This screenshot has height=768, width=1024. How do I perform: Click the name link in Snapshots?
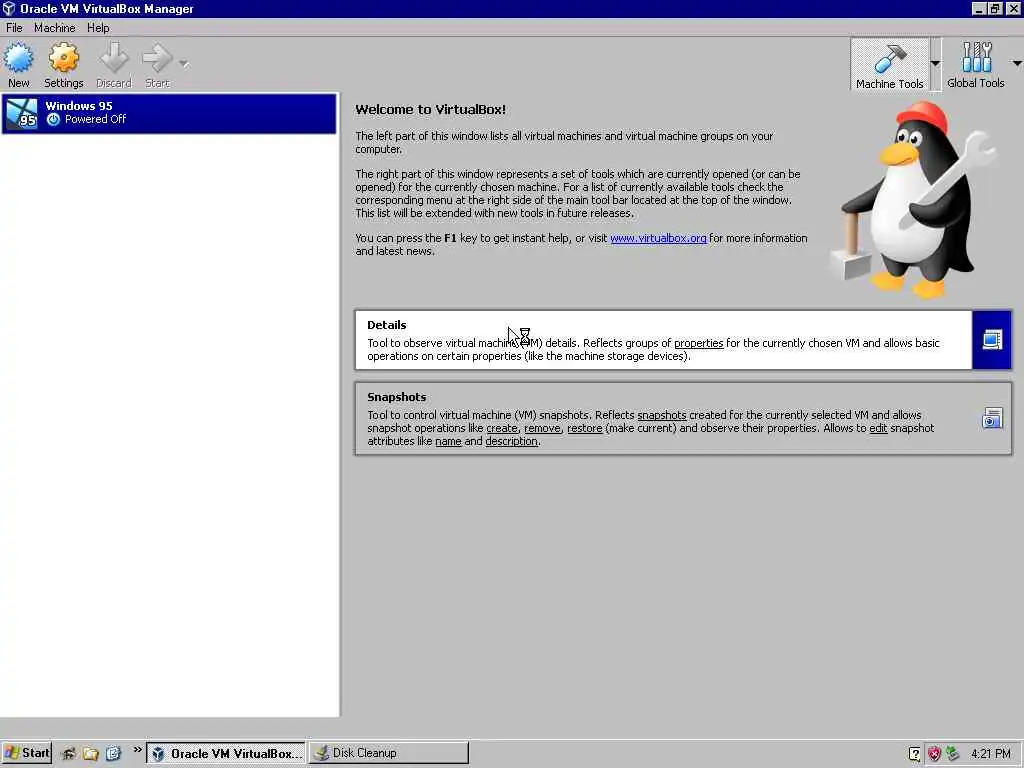click(x=448, y=441)
